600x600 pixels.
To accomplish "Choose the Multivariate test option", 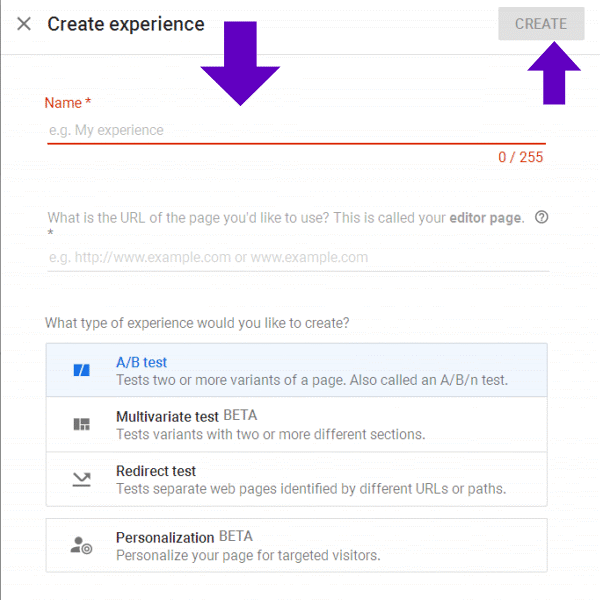I will [296, 425].
